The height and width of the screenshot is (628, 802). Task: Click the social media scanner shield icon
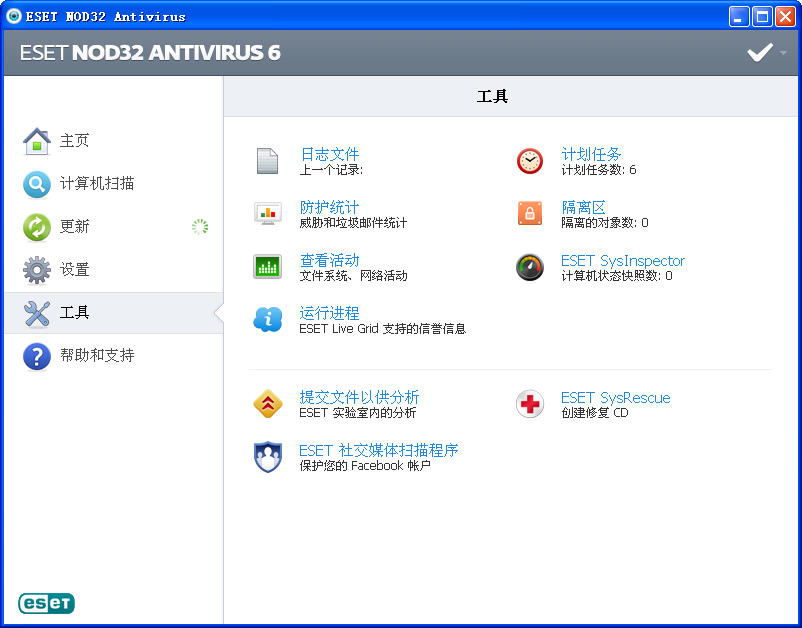(x=267, y=457)
